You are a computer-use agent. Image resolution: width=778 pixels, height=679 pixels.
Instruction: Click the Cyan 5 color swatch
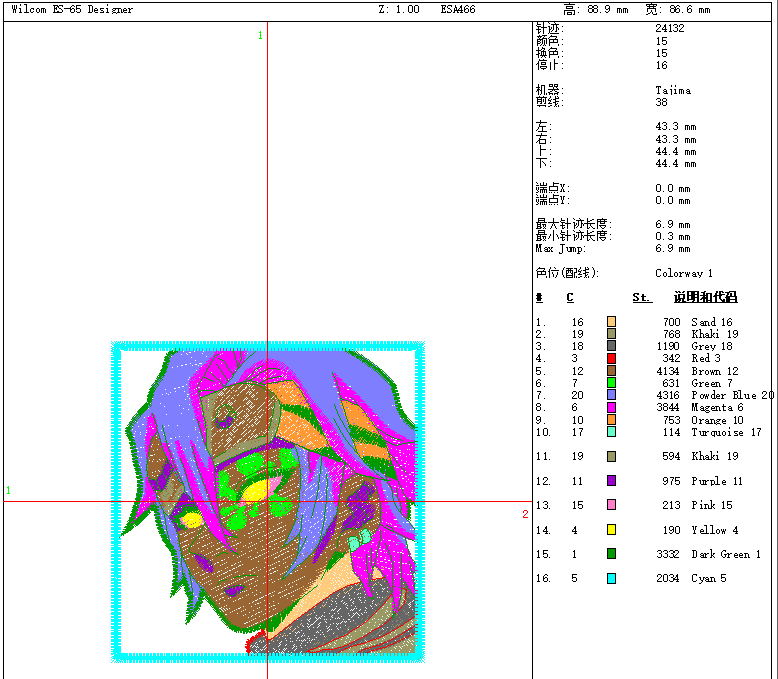(611, 578)
